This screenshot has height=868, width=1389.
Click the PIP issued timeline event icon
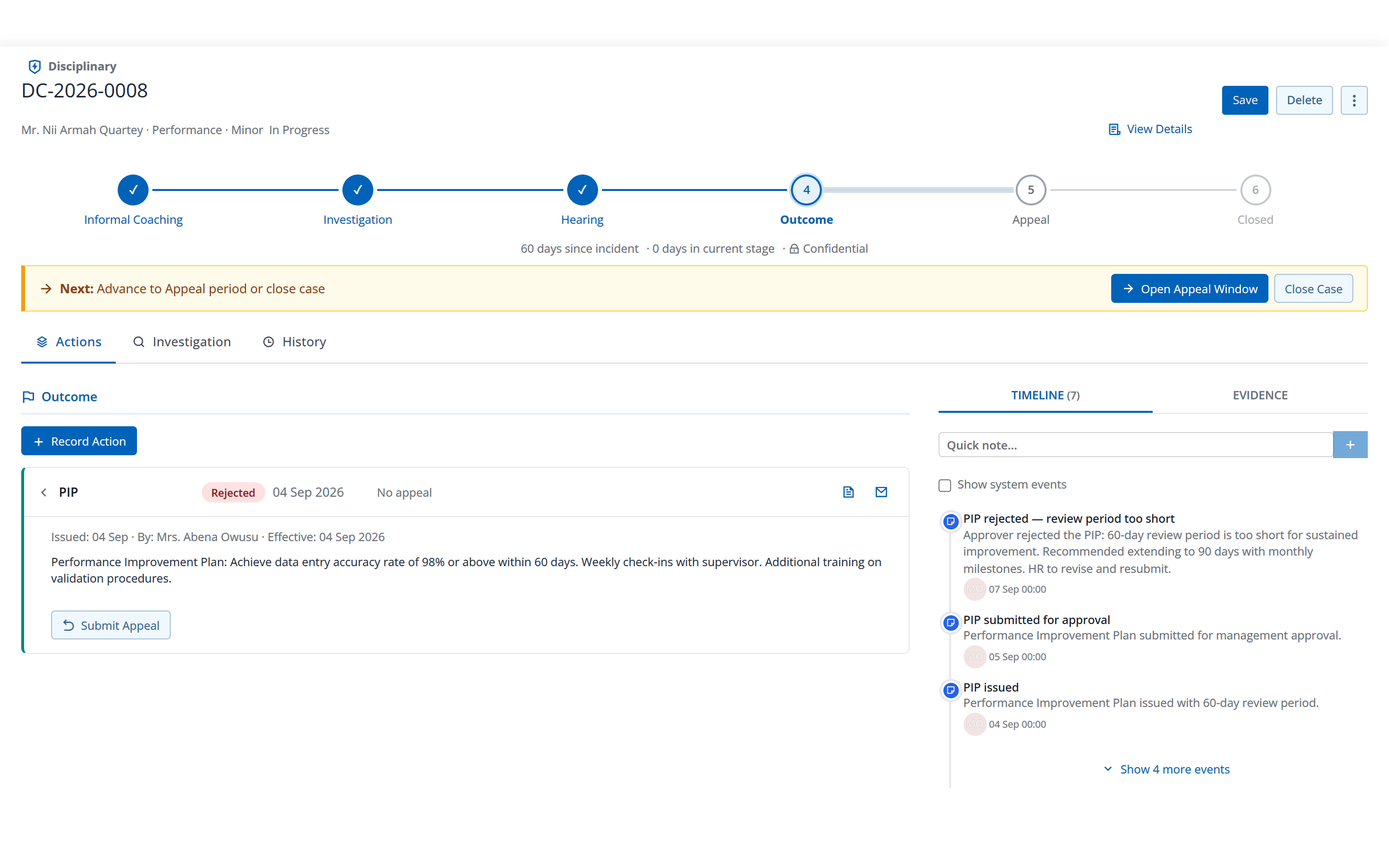(x=951, y=690)
